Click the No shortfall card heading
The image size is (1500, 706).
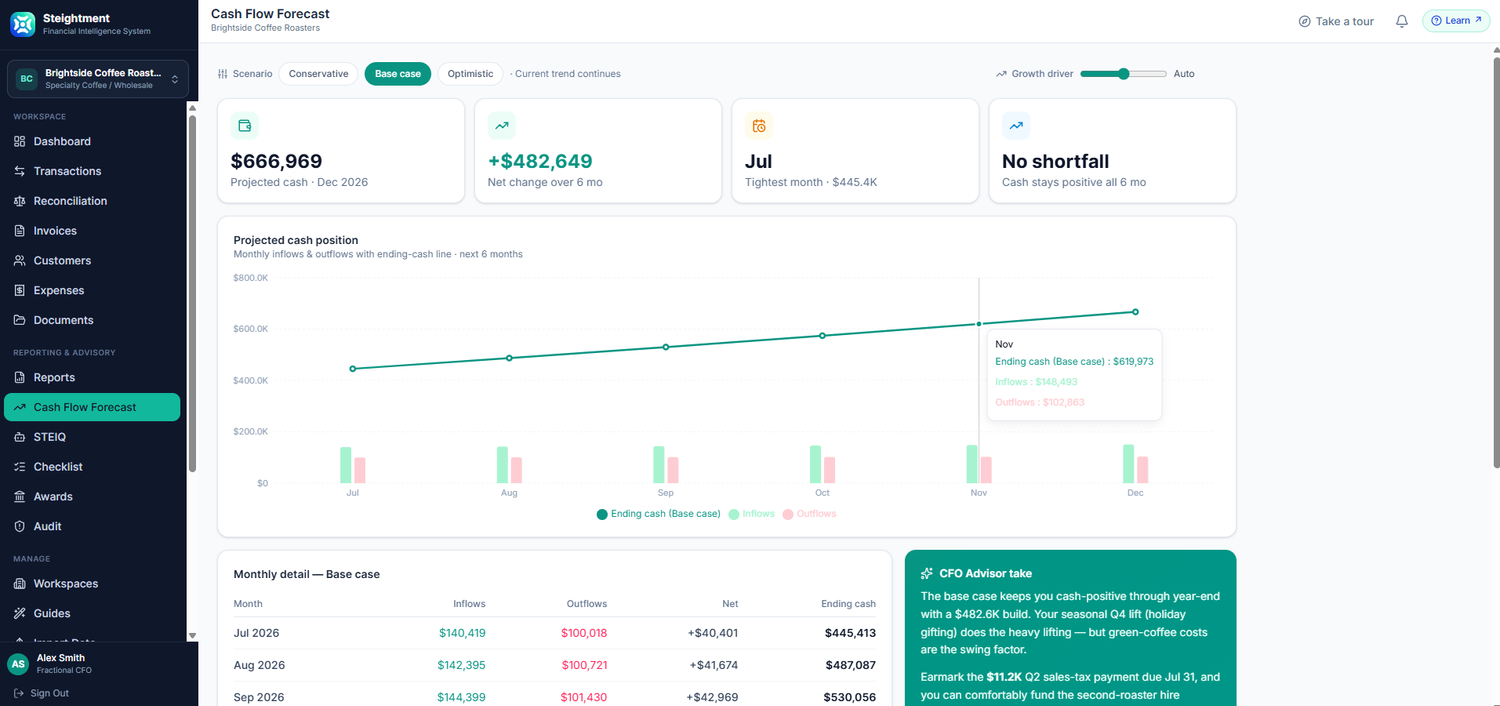pyautogui.click(x=1055, y=161)
